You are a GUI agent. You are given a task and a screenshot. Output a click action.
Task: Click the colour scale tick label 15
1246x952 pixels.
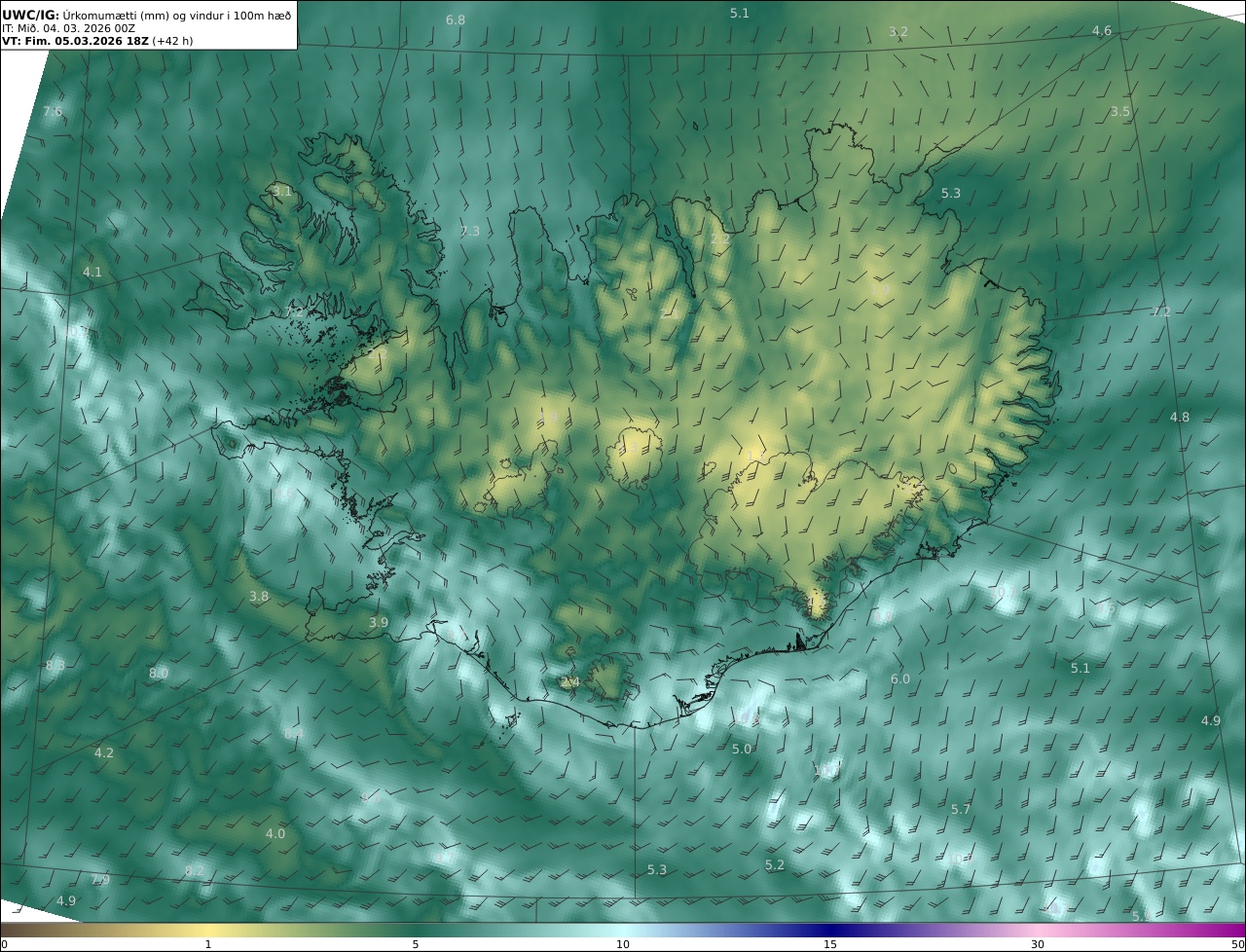click(830, 944)
